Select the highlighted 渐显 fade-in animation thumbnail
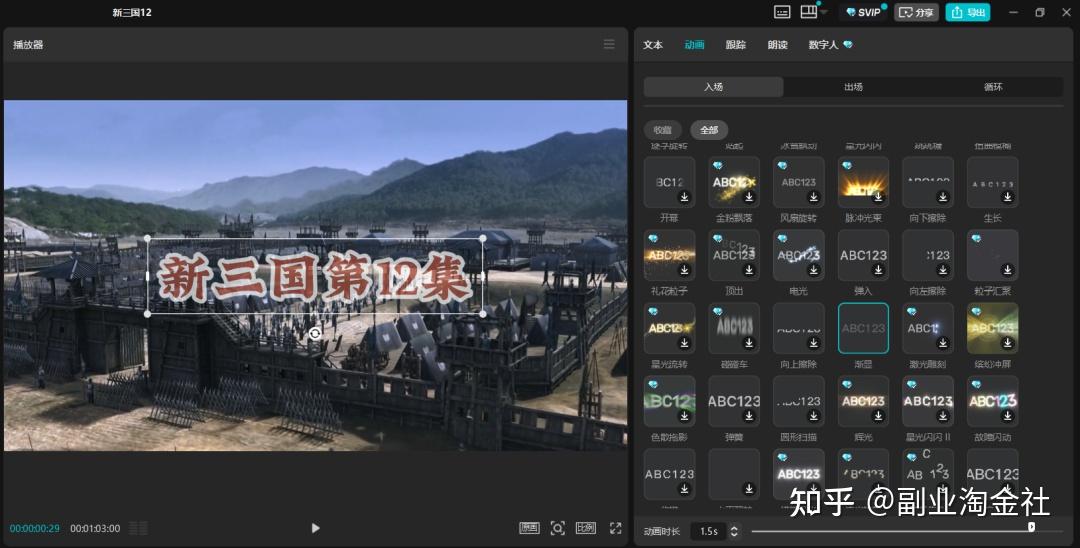Screen dimensions: 1080x548 863,328
